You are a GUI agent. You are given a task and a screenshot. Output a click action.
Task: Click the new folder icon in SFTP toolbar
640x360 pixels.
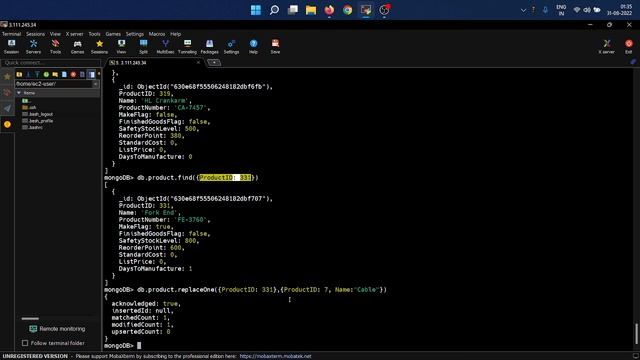point(55,74)
